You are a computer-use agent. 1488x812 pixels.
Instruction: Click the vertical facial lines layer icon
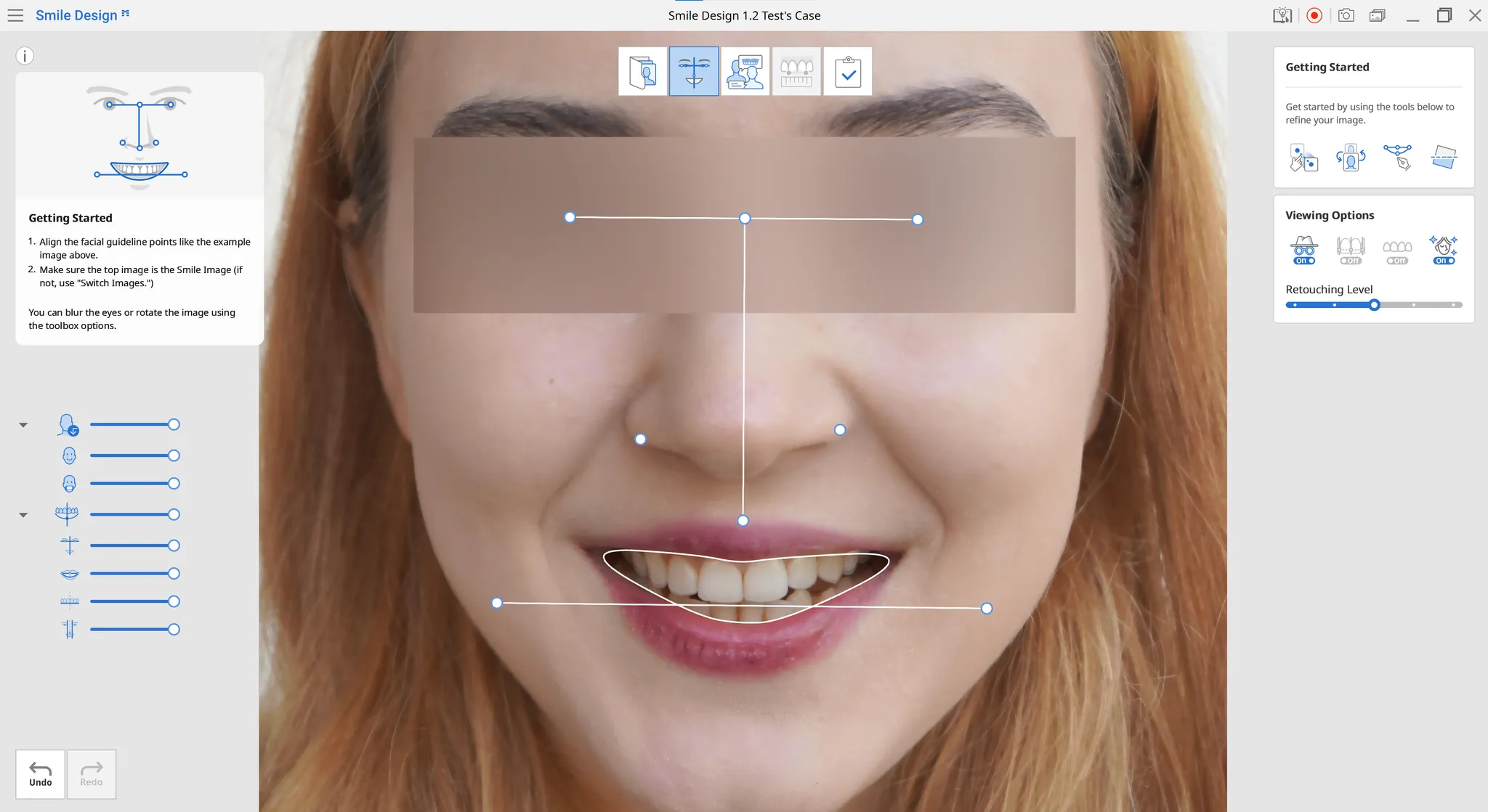point(70,629)
